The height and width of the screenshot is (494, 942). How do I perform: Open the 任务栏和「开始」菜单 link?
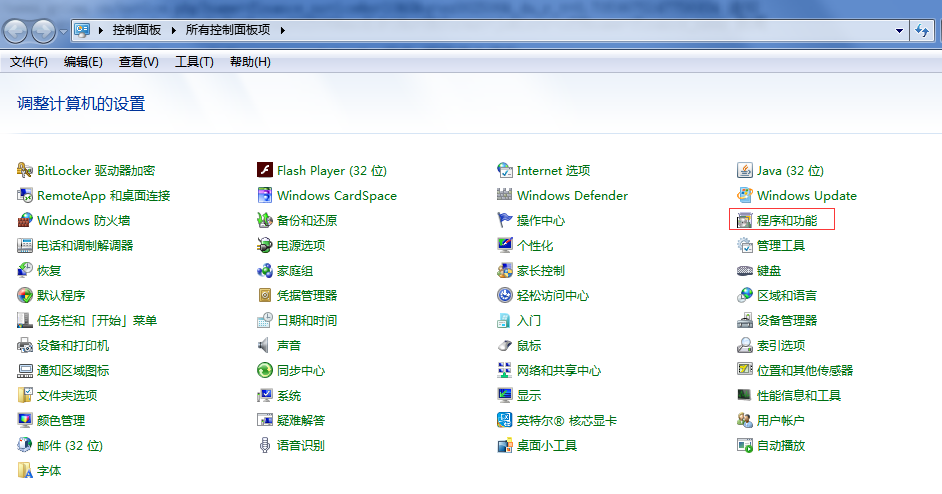click(97, 320)
